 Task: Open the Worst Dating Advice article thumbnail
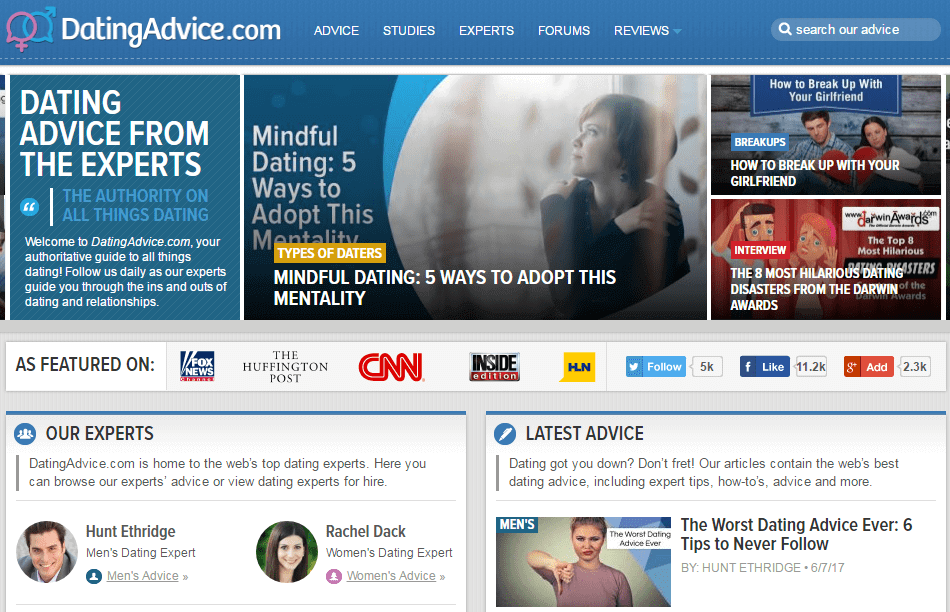583,561
